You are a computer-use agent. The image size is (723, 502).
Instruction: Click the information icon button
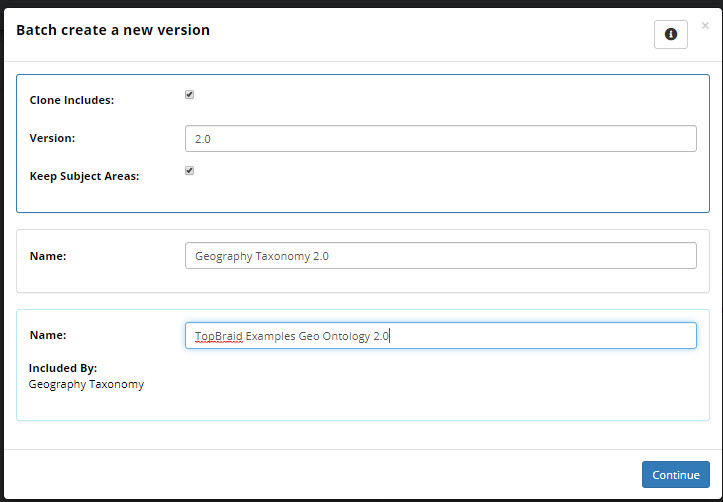tap(670, 34)
